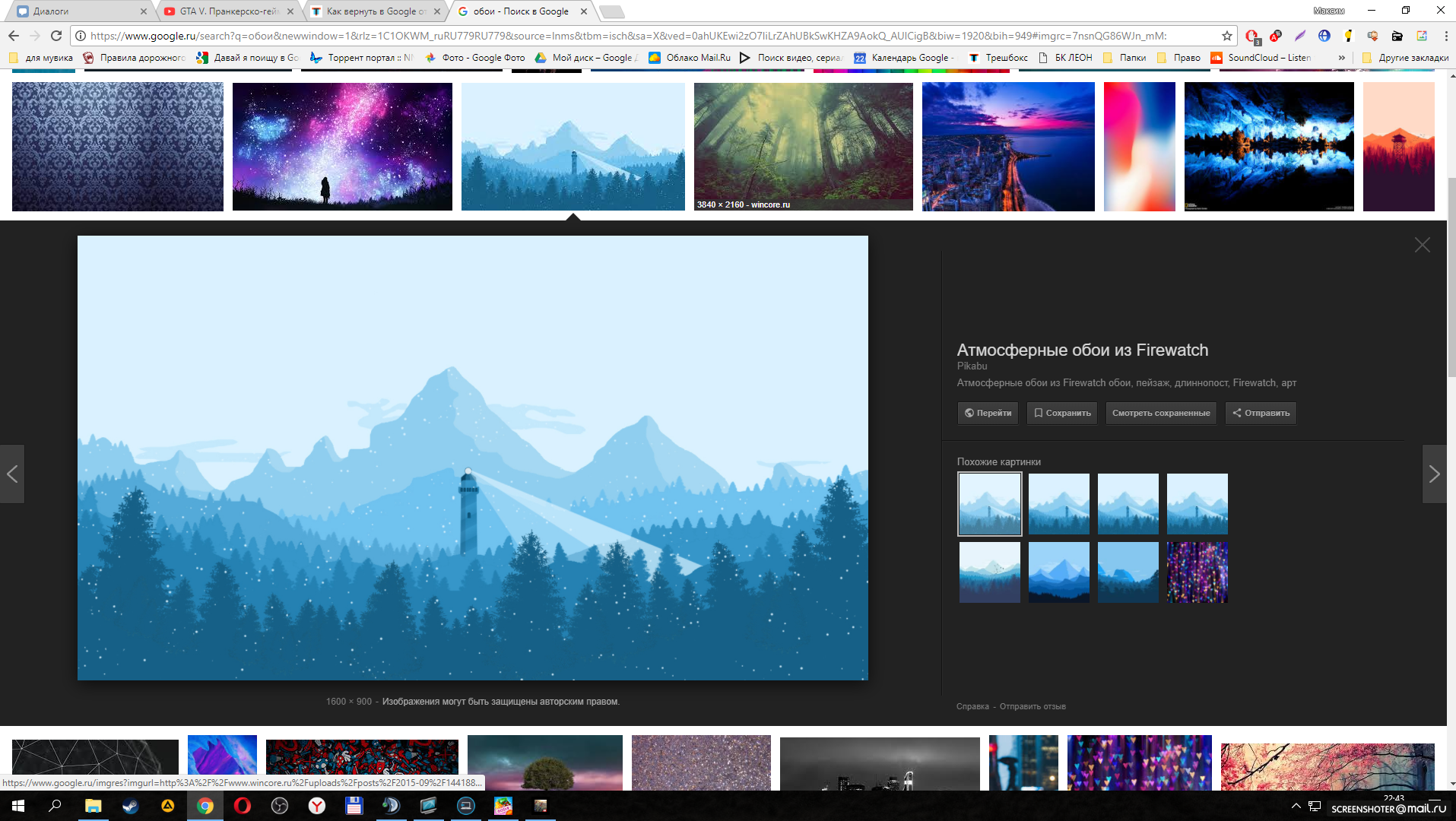Open Yandex Browser from the taskbar

[x=317, y=806]
